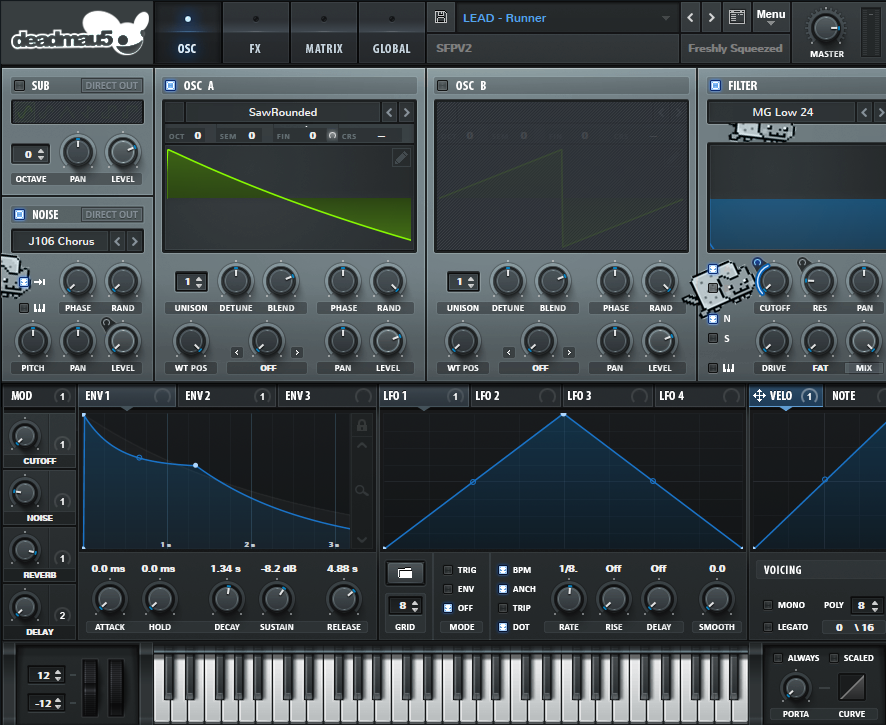Check the MONO voicing box
This screenshot has height=725, width=886.
coord(768,605)
